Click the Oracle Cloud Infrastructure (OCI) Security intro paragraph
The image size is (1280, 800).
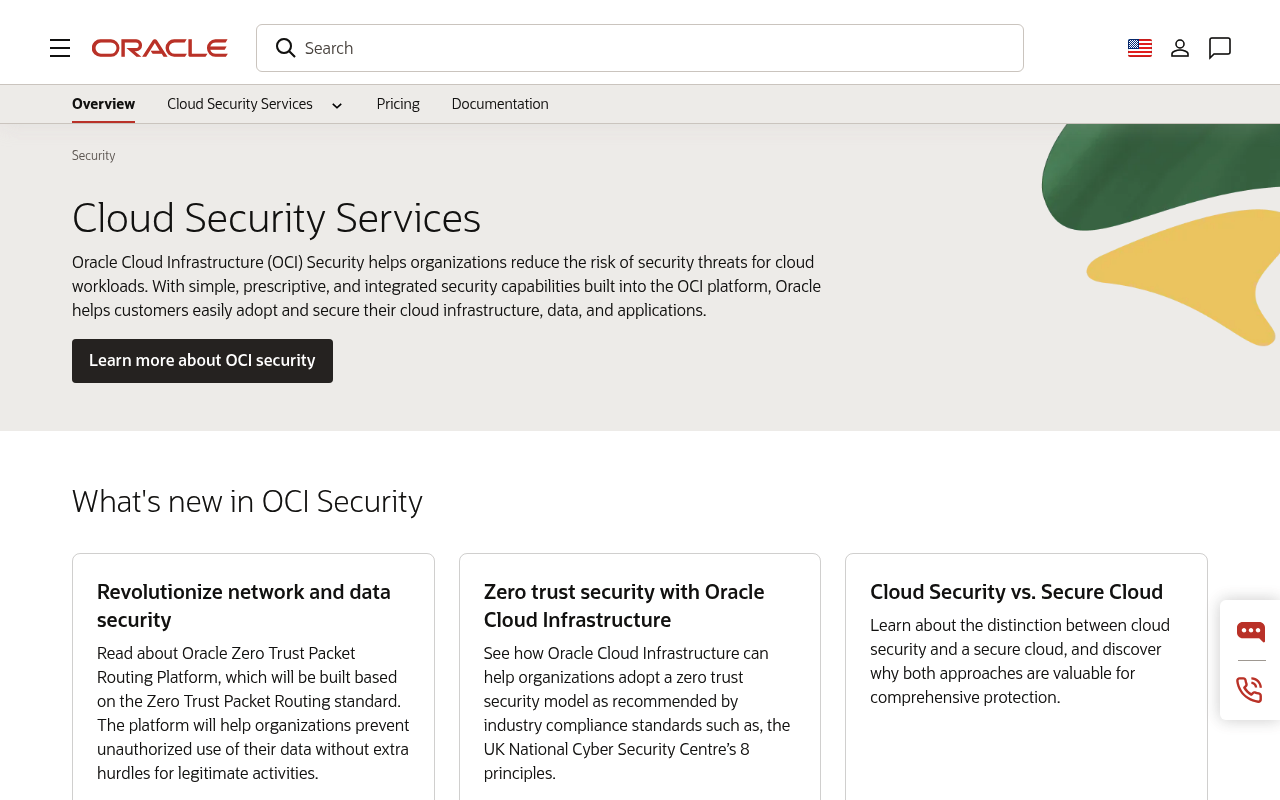(447, 286)
